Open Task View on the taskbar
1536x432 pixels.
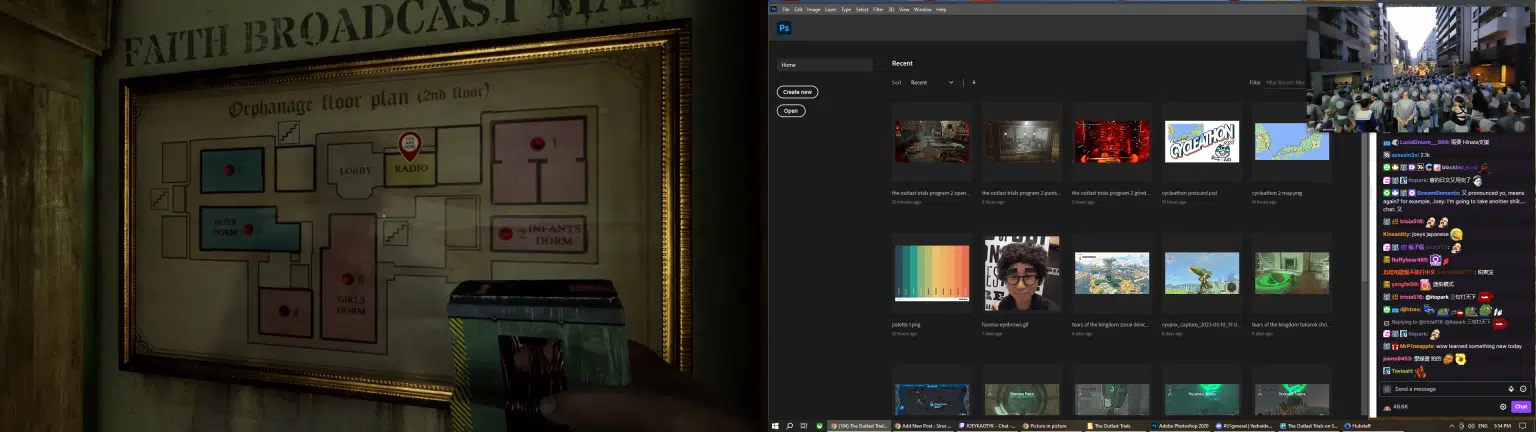pyautogui.click(x=804, y=426)
